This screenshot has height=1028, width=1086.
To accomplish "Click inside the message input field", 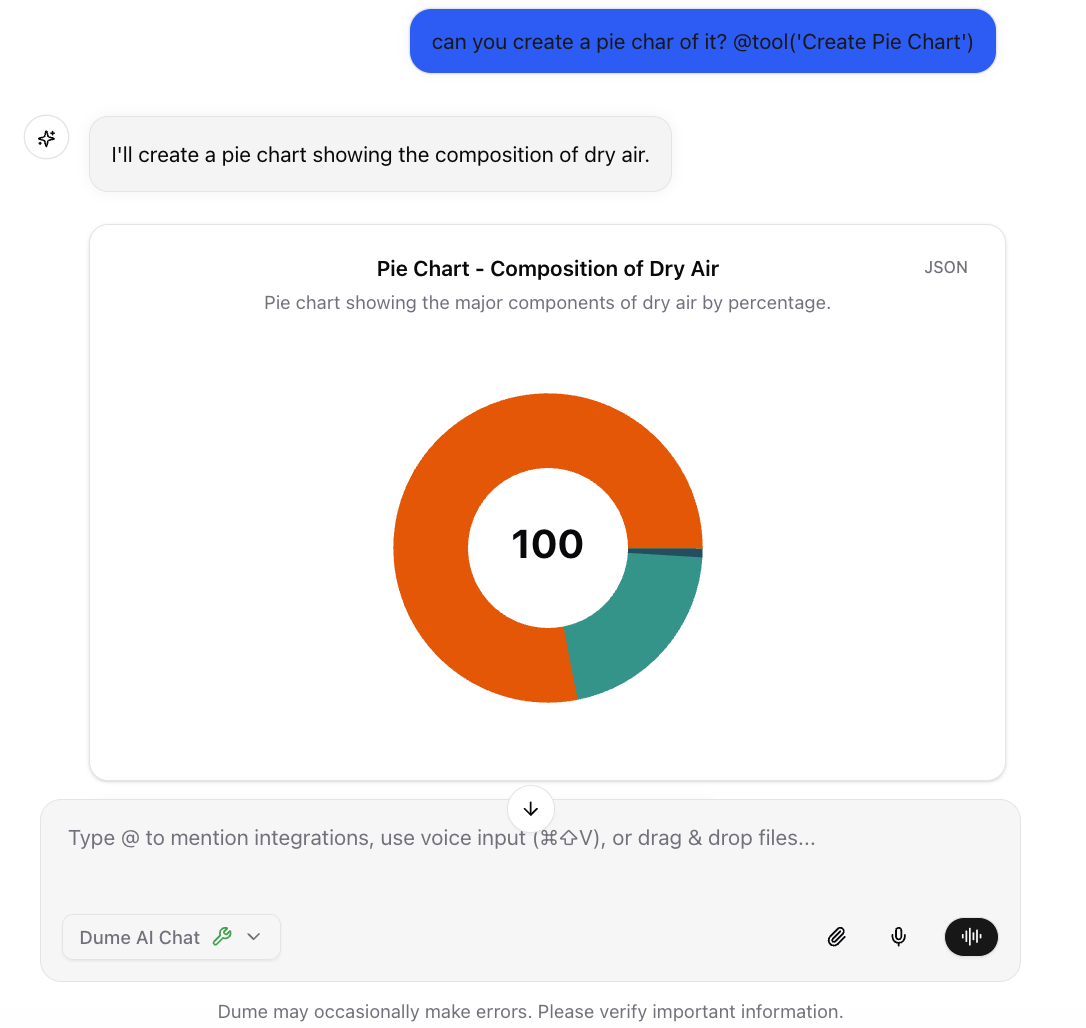I will [x=440, y=838].
